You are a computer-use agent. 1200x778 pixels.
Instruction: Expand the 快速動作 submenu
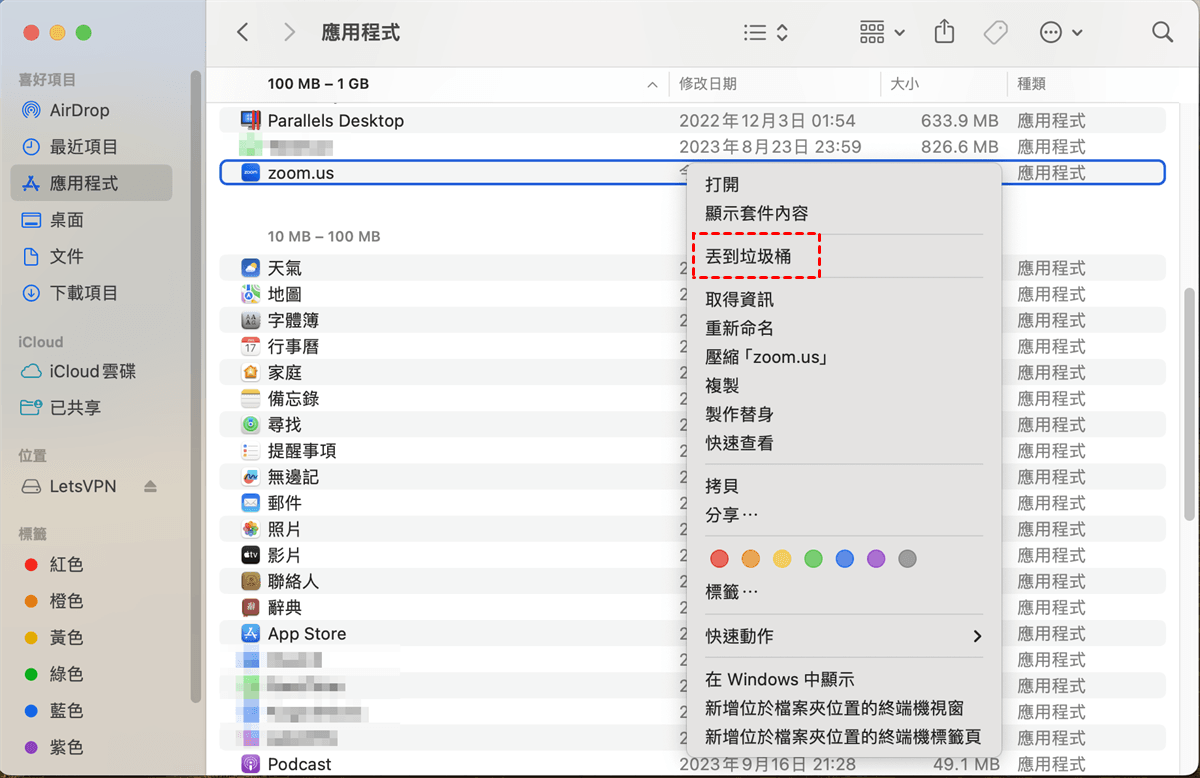(843, 636)
